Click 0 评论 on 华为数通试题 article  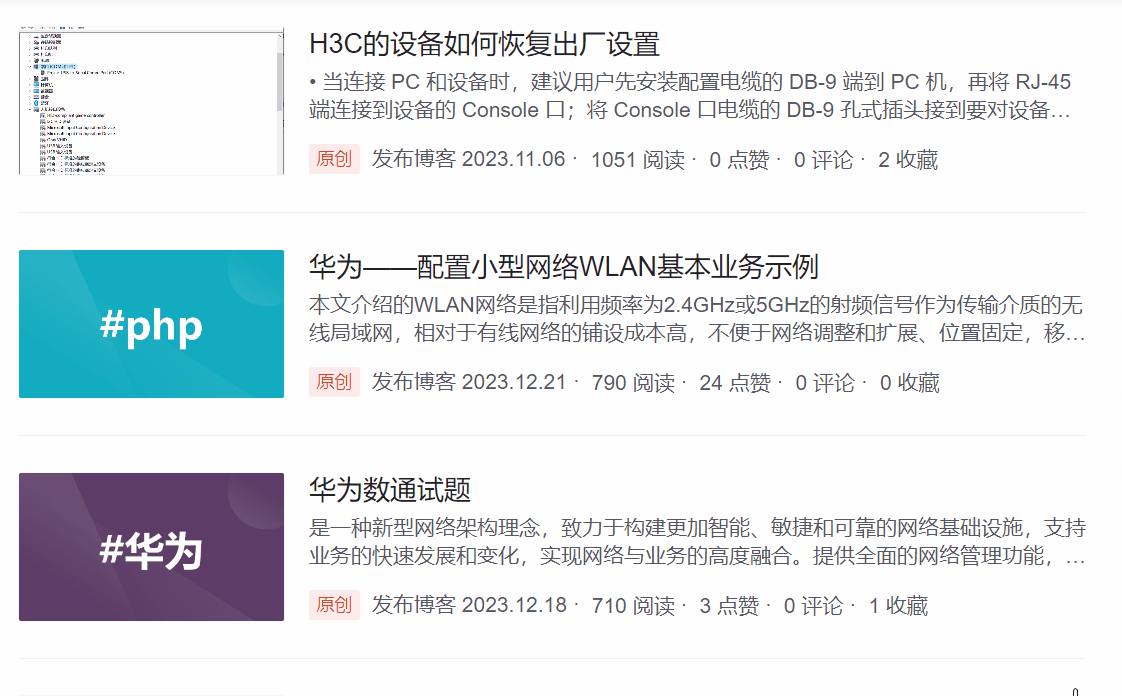pyautogui.click(x=814, y=606)
